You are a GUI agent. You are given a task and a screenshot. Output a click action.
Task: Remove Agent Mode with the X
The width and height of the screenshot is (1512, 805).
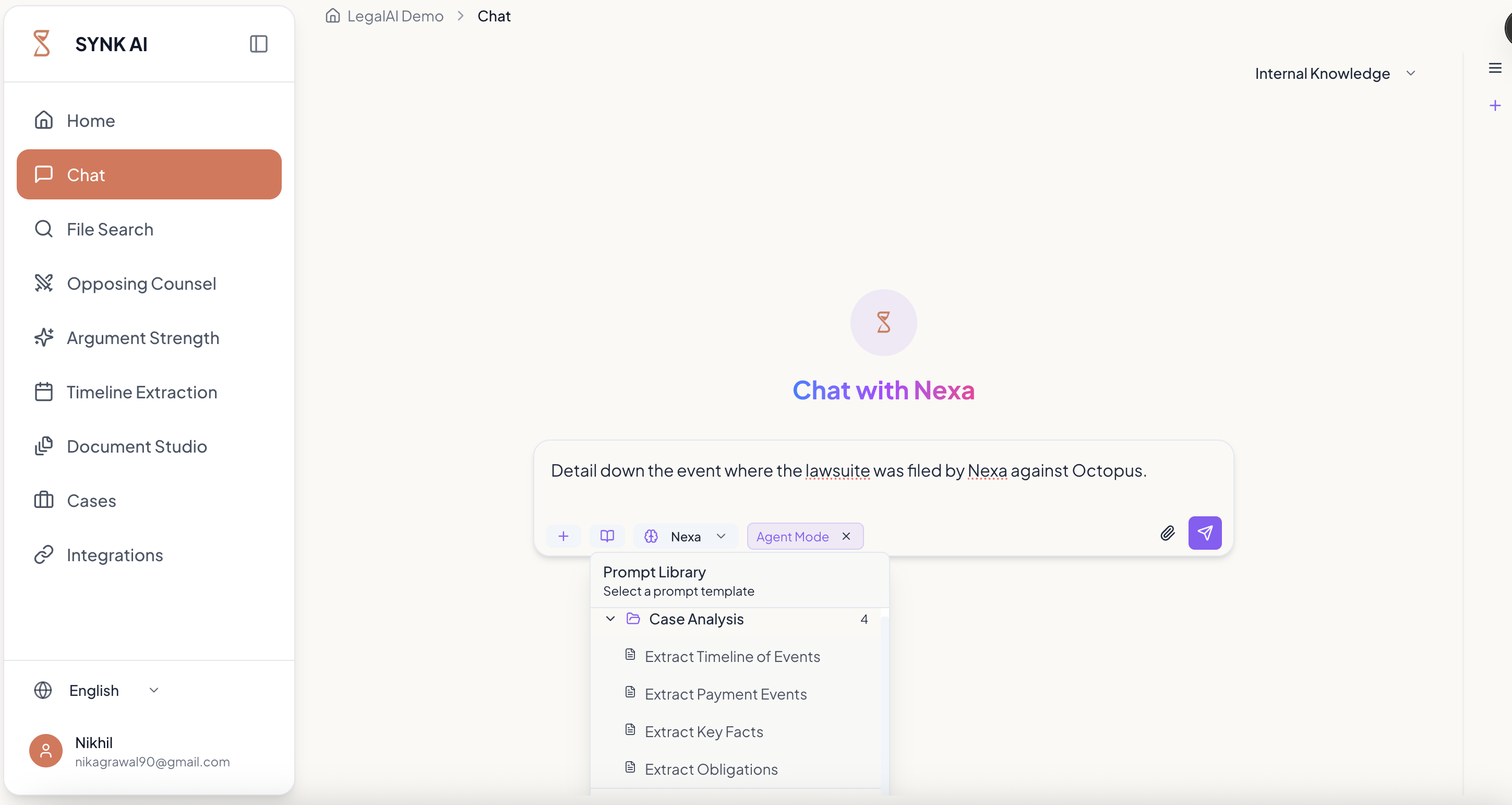point(846,536)
